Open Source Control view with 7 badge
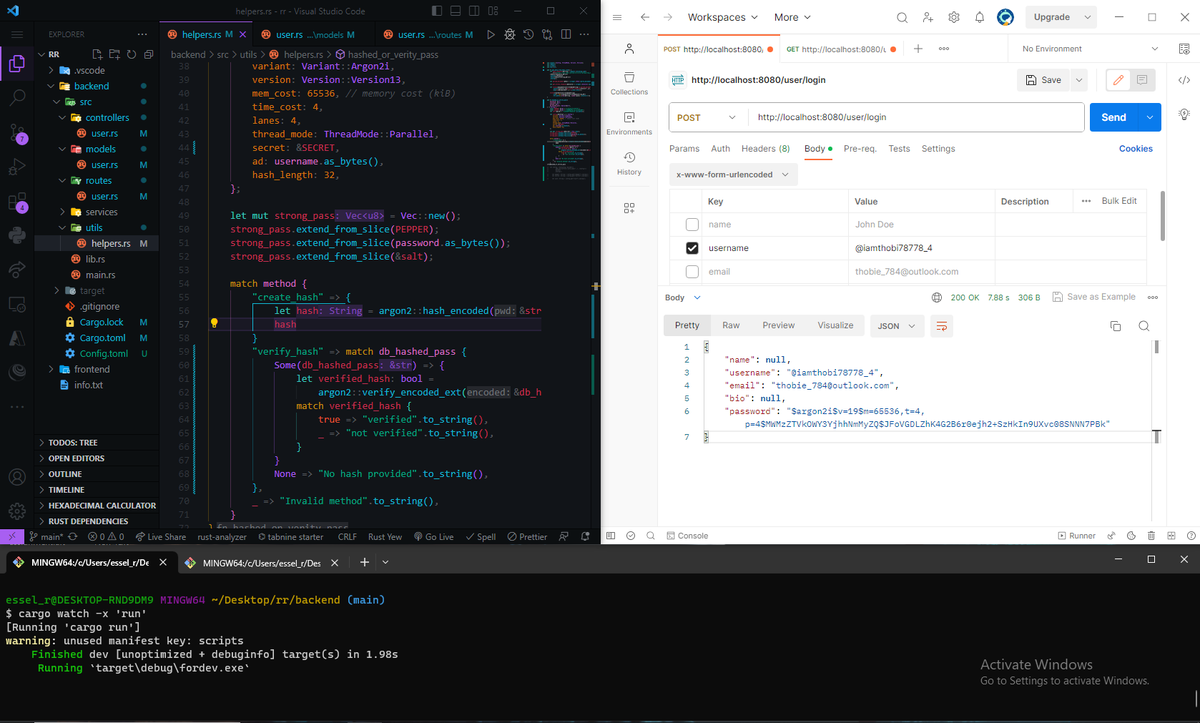The height and width of the screenshot is (723, 1200). pos(17,132)
